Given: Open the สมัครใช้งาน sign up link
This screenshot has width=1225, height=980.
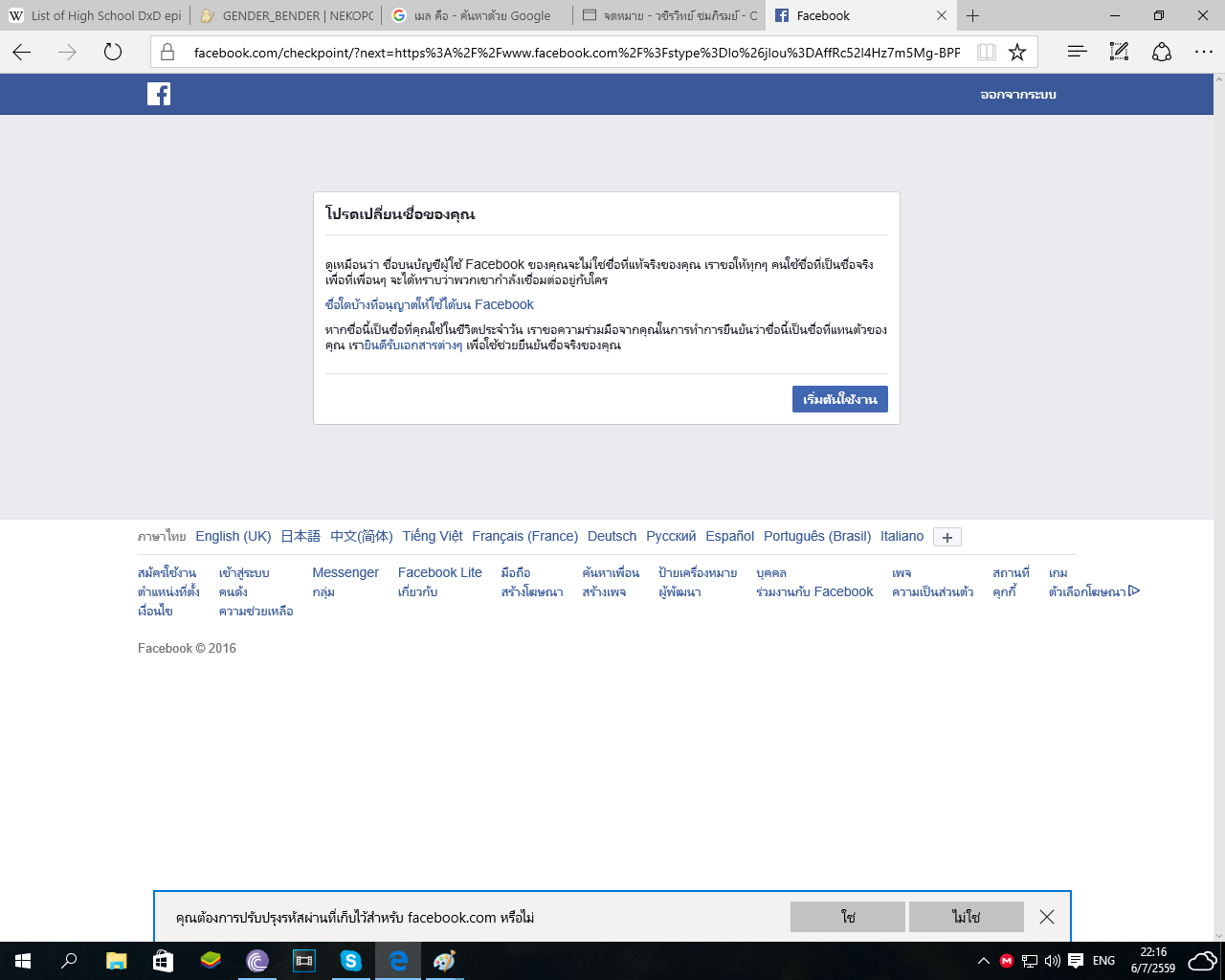Looking at the screenshot, I should [167, 572].
